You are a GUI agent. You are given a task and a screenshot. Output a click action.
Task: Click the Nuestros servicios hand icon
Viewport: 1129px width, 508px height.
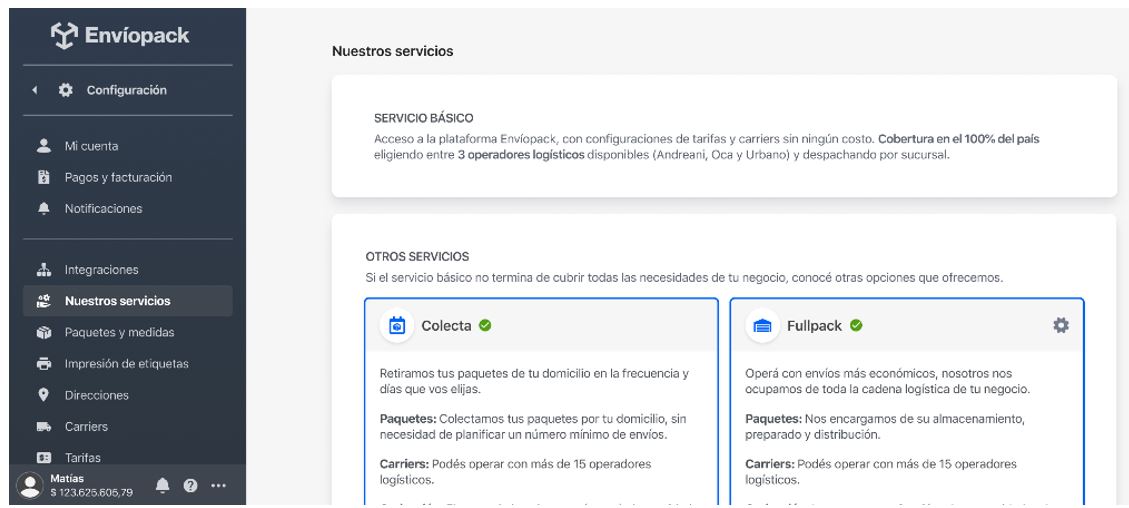coord(44,301)
